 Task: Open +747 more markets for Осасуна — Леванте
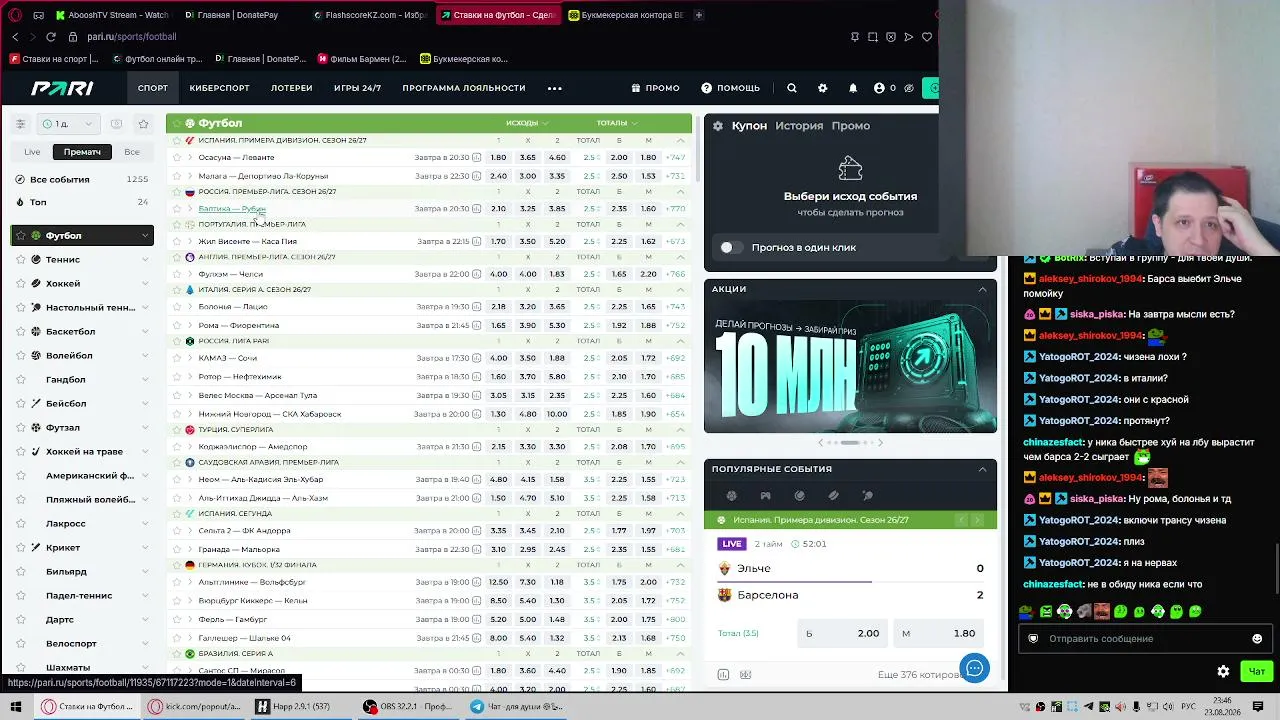click(675, 158)
